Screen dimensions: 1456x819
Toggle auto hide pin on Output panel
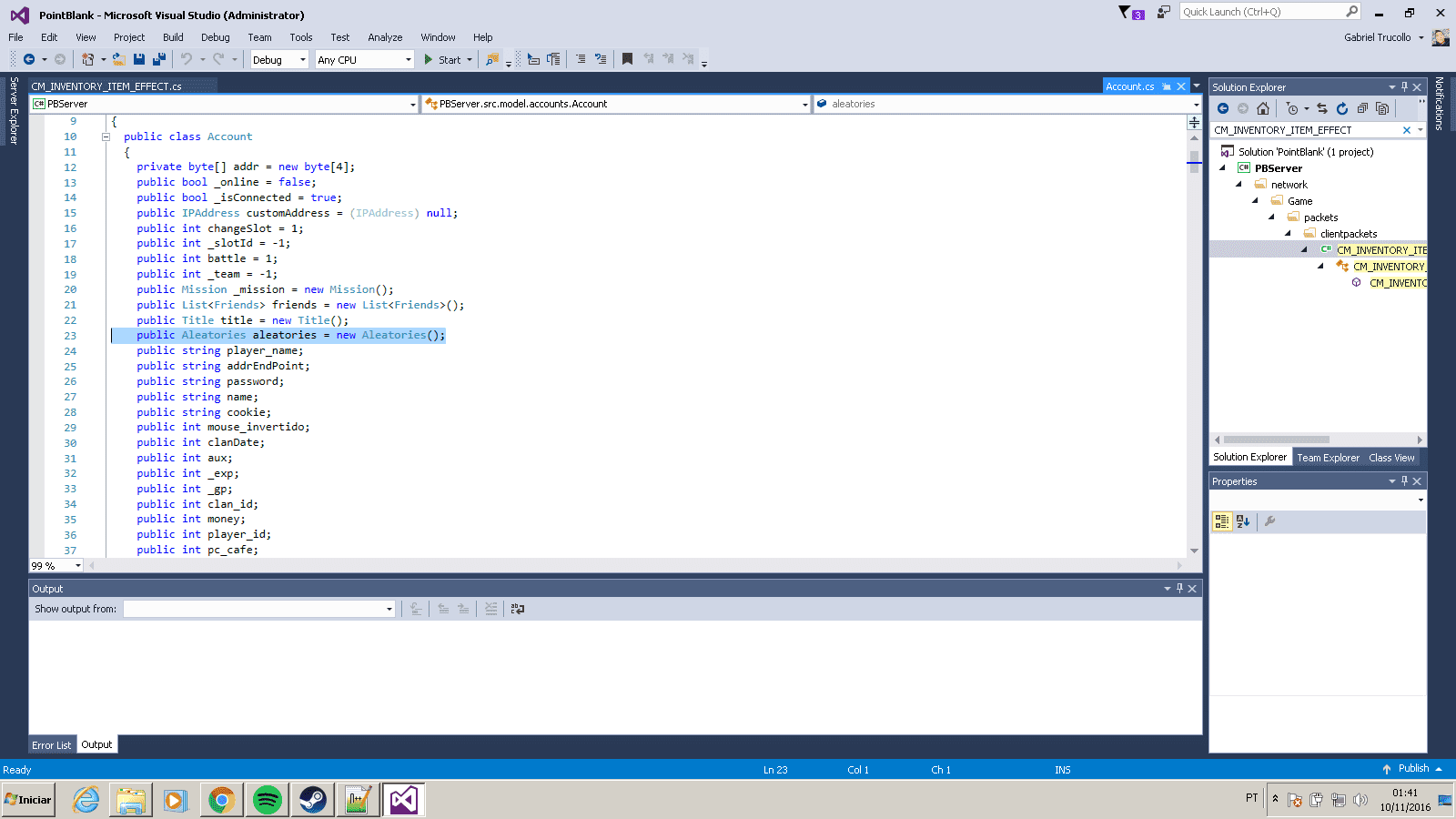[1179, 589]
